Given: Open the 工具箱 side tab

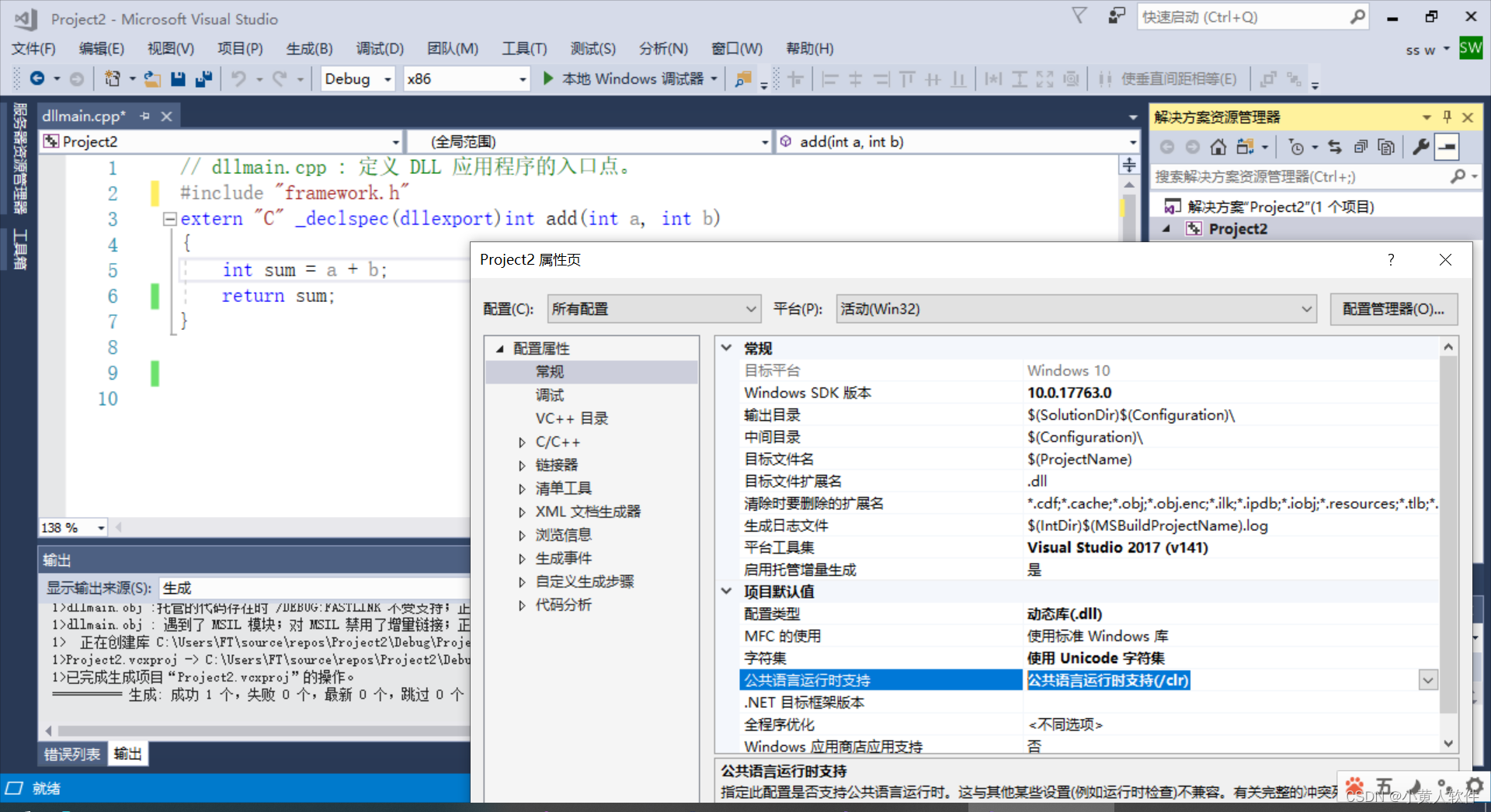Looking at the screenshot, I should pos(19,250).
